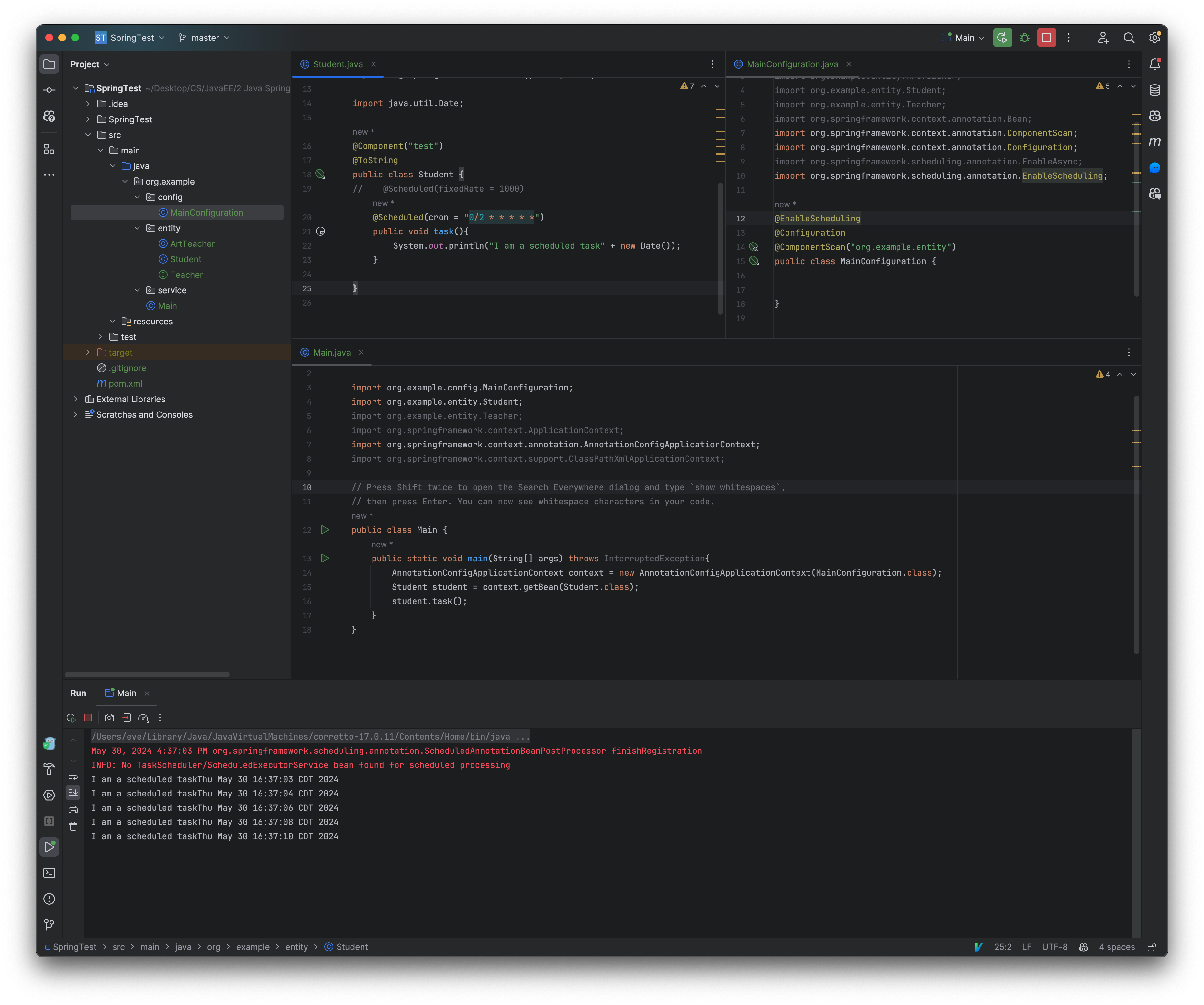The image size is (1204, 1005).
Task: Open the Notifications bell panel
Action: coord(1155,64)
